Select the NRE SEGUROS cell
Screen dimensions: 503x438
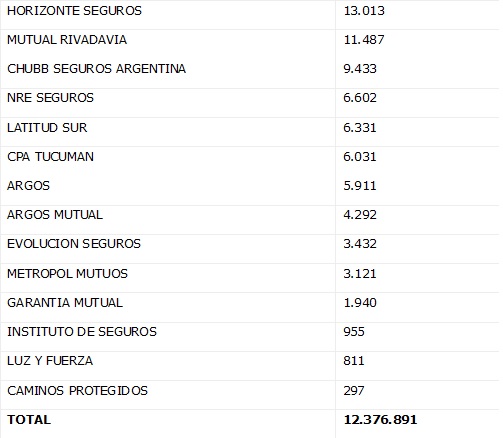tap(50, 98)
